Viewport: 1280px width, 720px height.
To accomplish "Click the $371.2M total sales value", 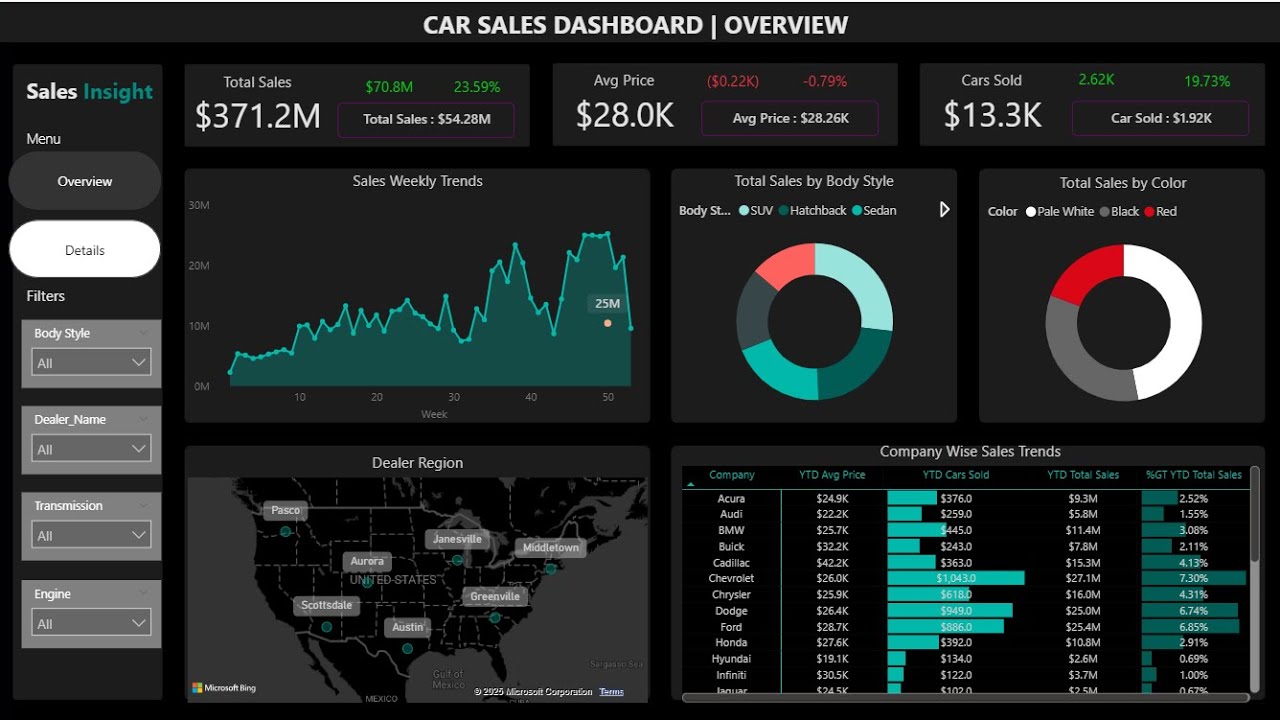I will coord(258,116).
